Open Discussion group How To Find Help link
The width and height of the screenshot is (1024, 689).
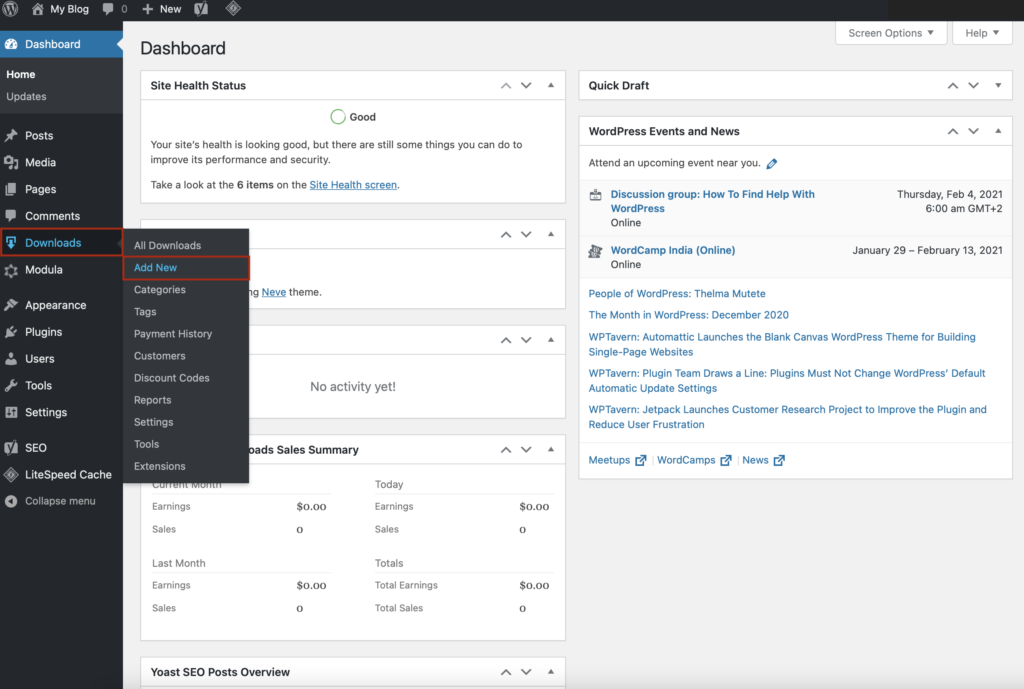pyautogui.click(x=712, y=201)
